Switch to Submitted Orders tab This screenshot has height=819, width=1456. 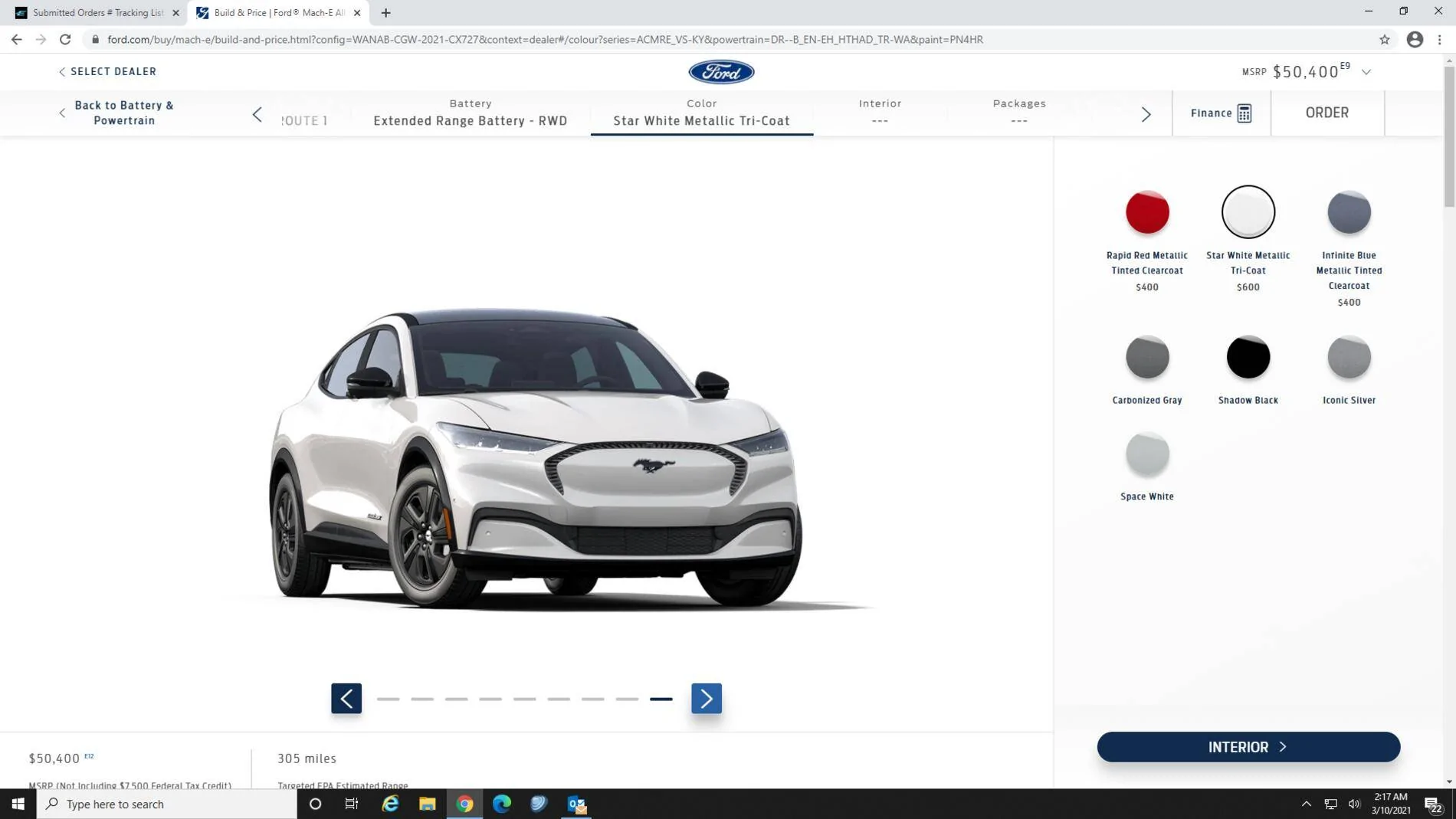pos(97,13)
